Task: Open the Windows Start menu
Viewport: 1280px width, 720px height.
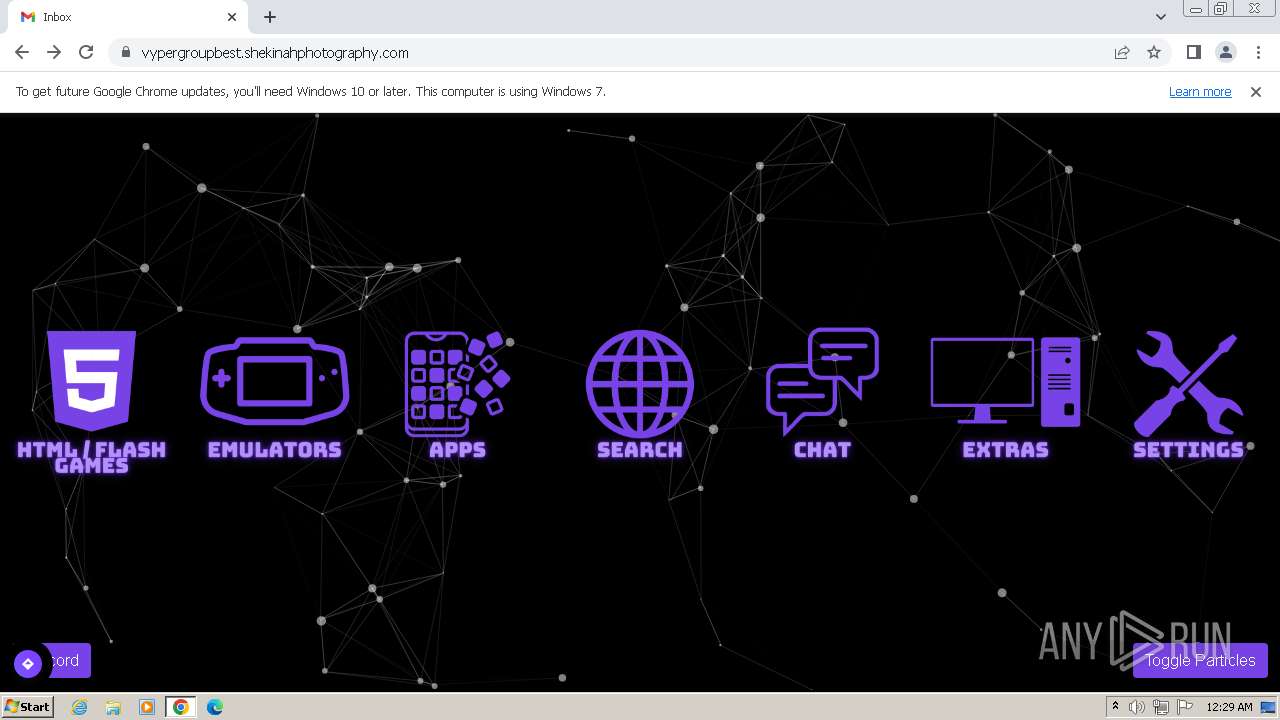Action: click(28, 707)
